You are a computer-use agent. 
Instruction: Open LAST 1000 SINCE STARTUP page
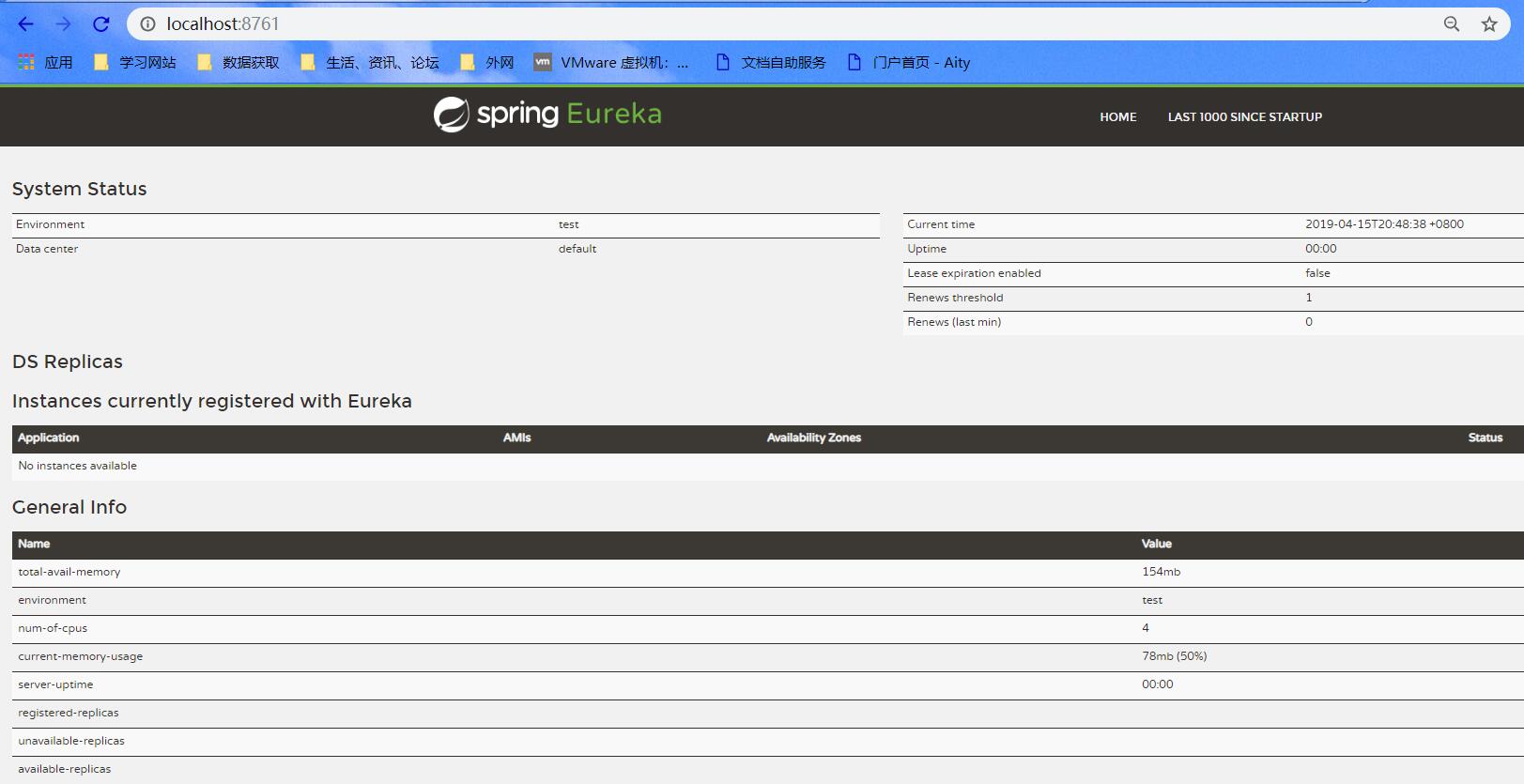pos(1245,117)
